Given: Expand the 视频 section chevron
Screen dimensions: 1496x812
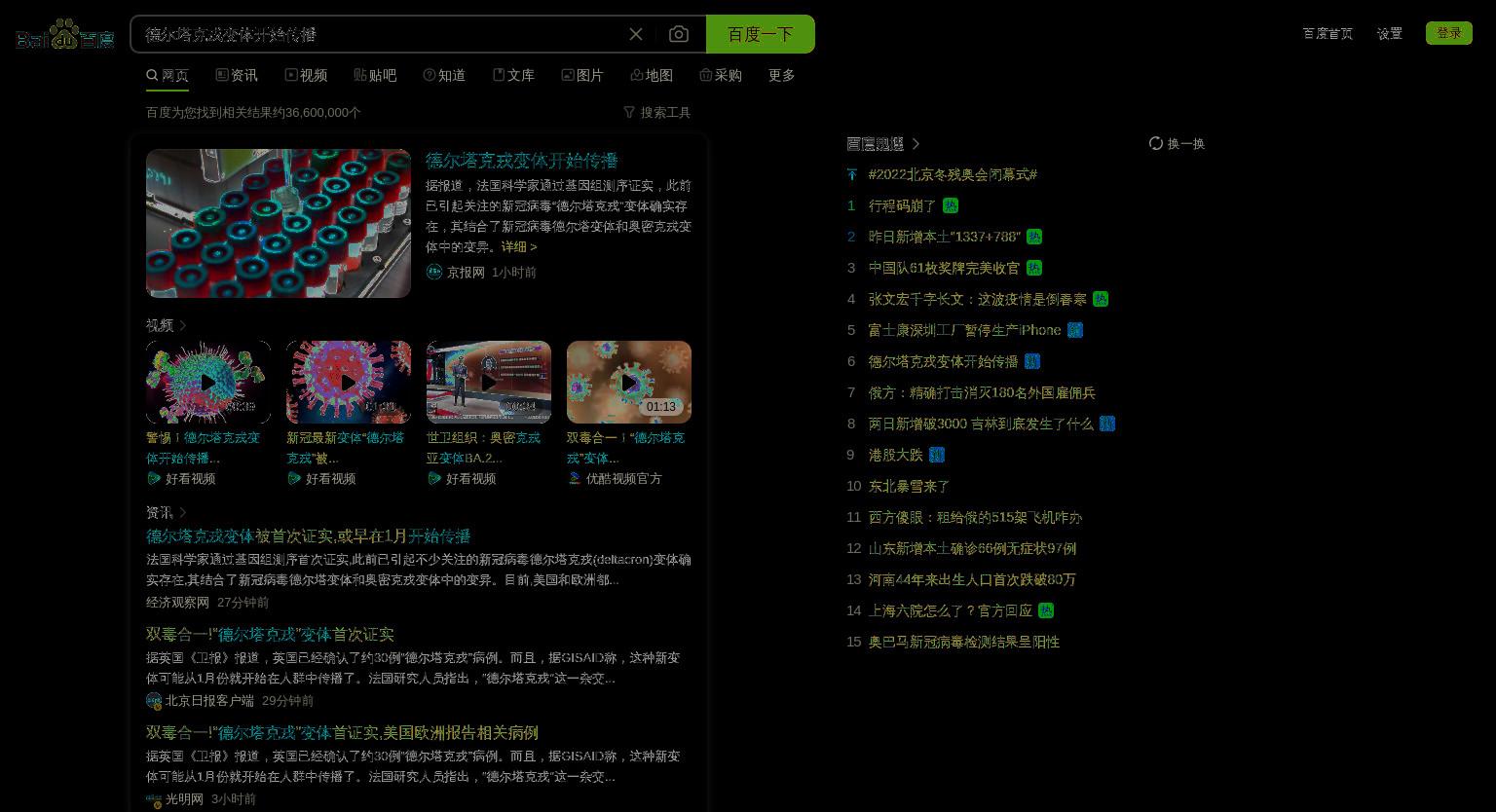Looking at the screenshot, I should pyautogui.click(x=182, y=325).
